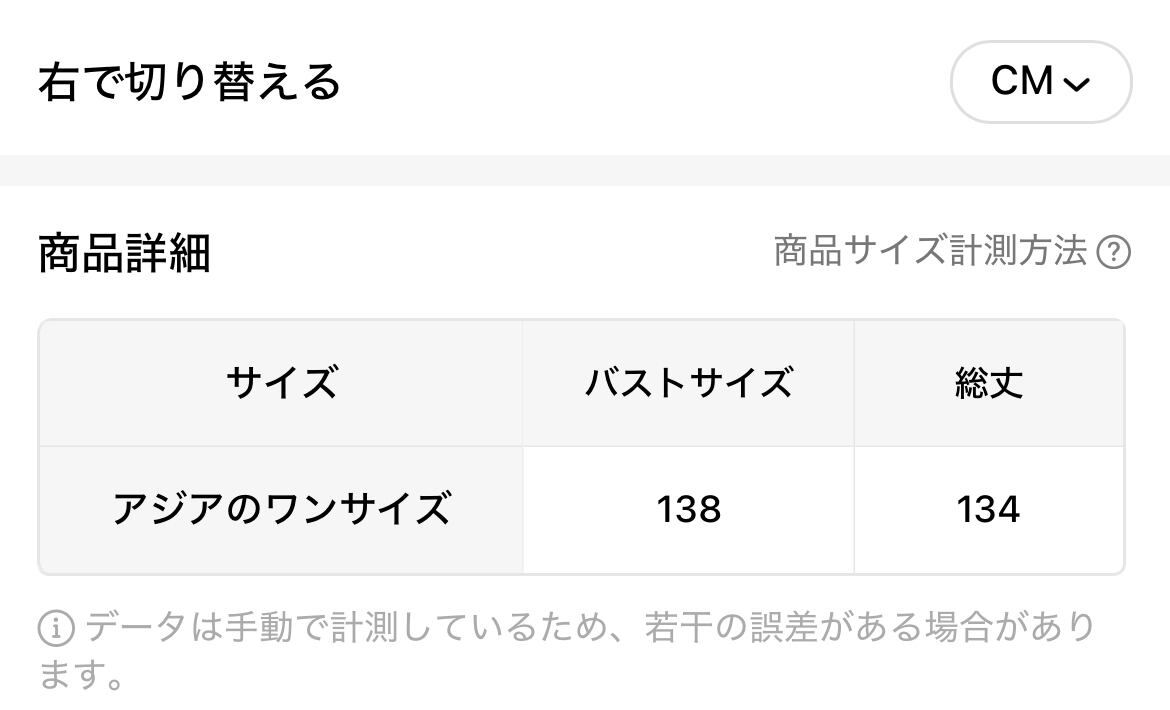Click the letters CM in the unit selector
Viewport: 1170px width, 710px height.
point(1021,82)
